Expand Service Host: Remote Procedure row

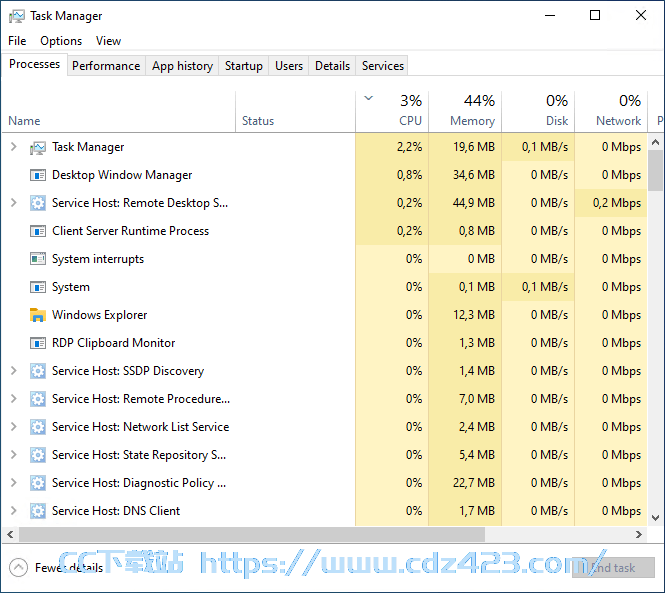coord(14,399)
